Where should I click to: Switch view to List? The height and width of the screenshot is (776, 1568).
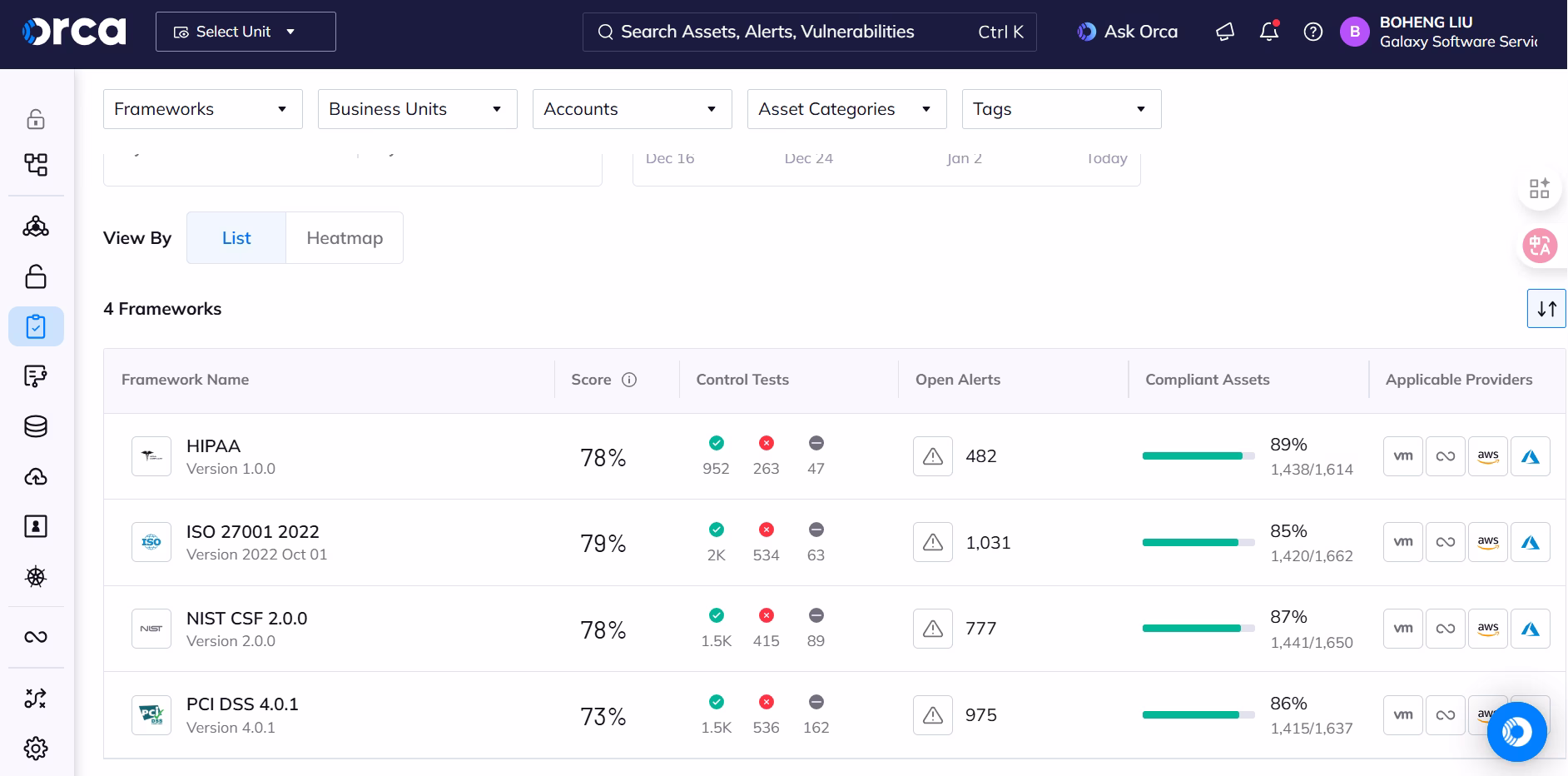[x=236, y=238]
